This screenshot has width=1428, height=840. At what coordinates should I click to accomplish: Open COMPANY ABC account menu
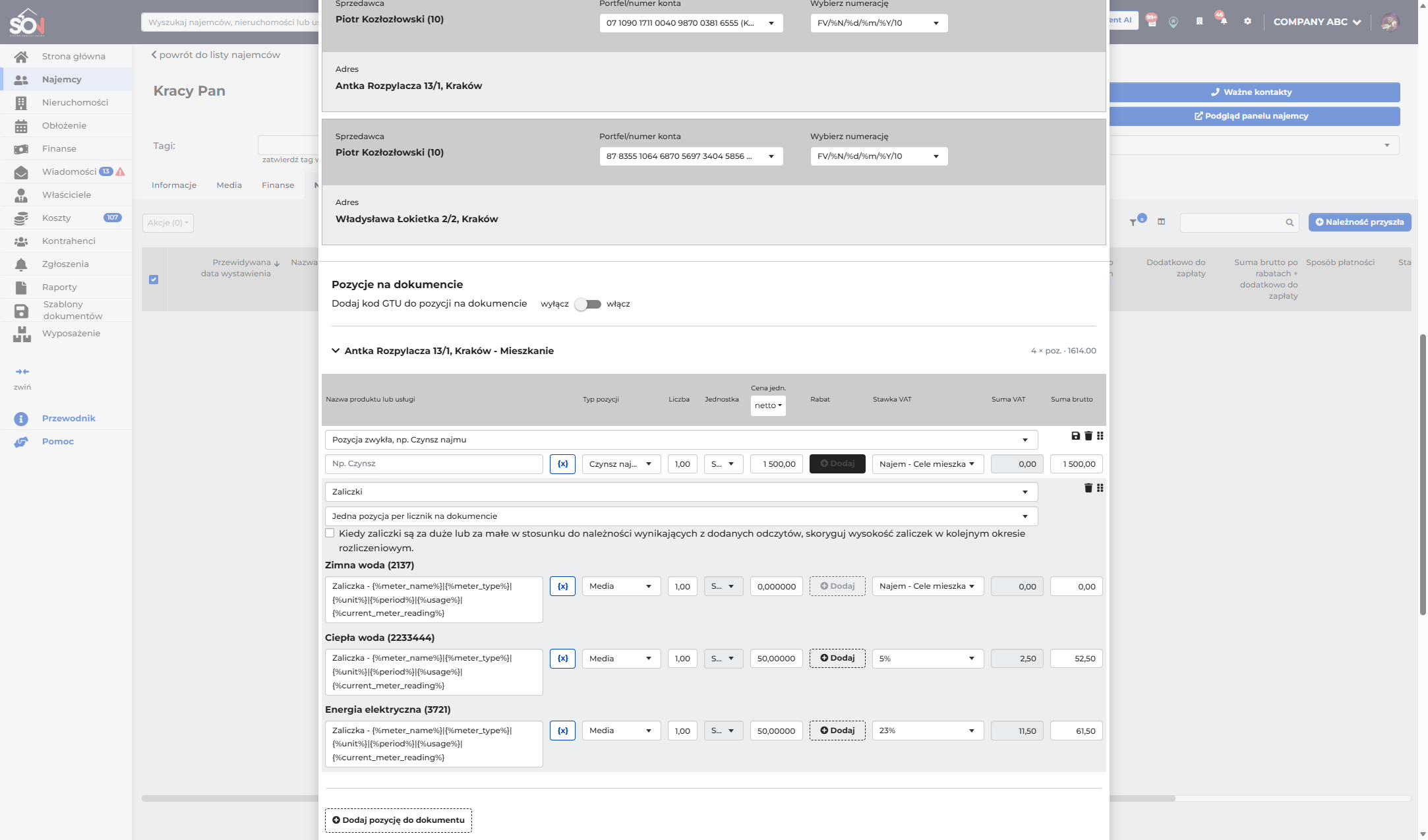tap(1317, 22)
